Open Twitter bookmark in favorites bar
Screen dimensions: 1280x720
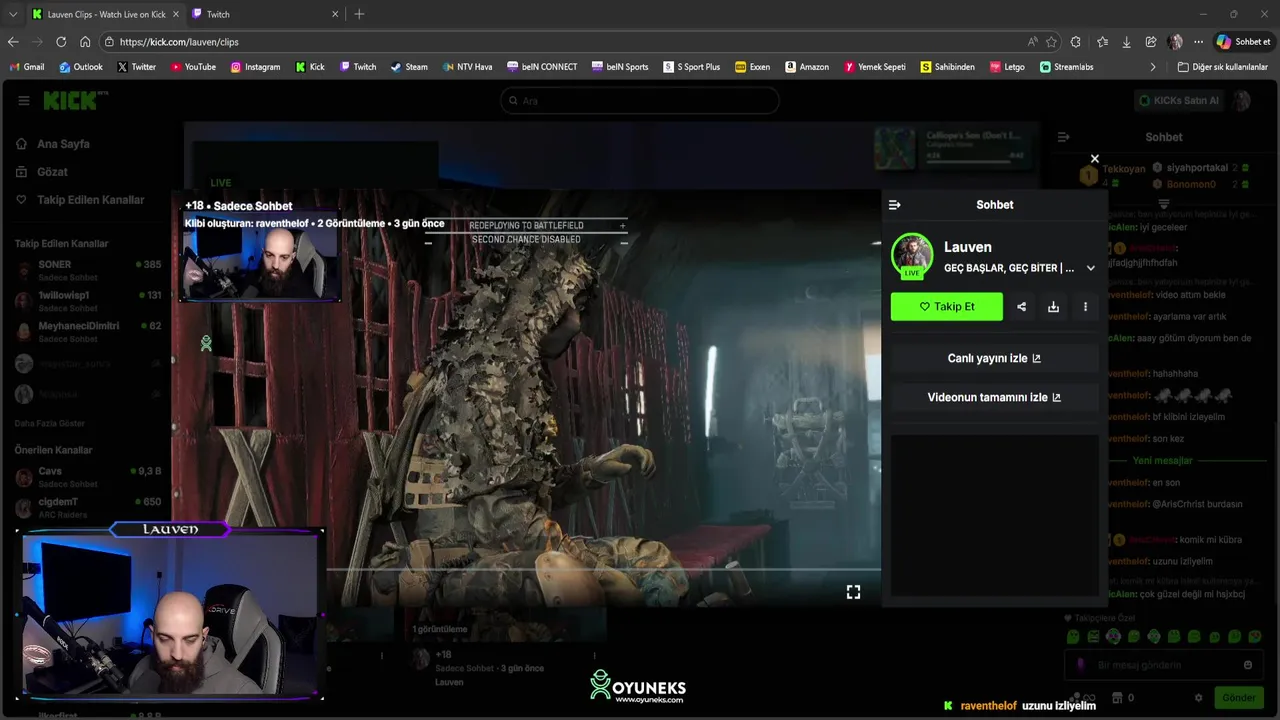click(136, 67)
